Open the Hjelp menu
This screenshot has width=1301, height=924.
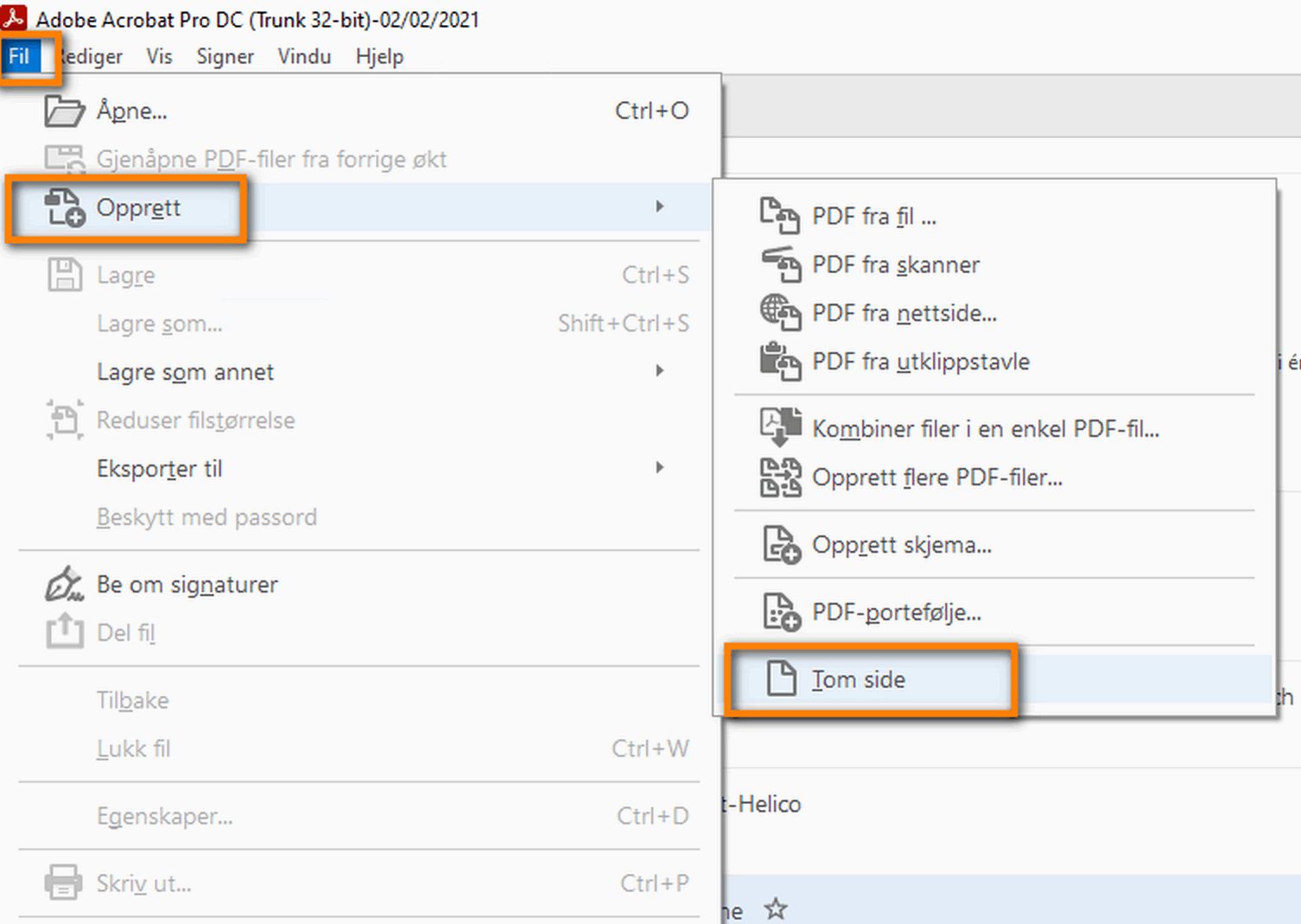(379, 57)
